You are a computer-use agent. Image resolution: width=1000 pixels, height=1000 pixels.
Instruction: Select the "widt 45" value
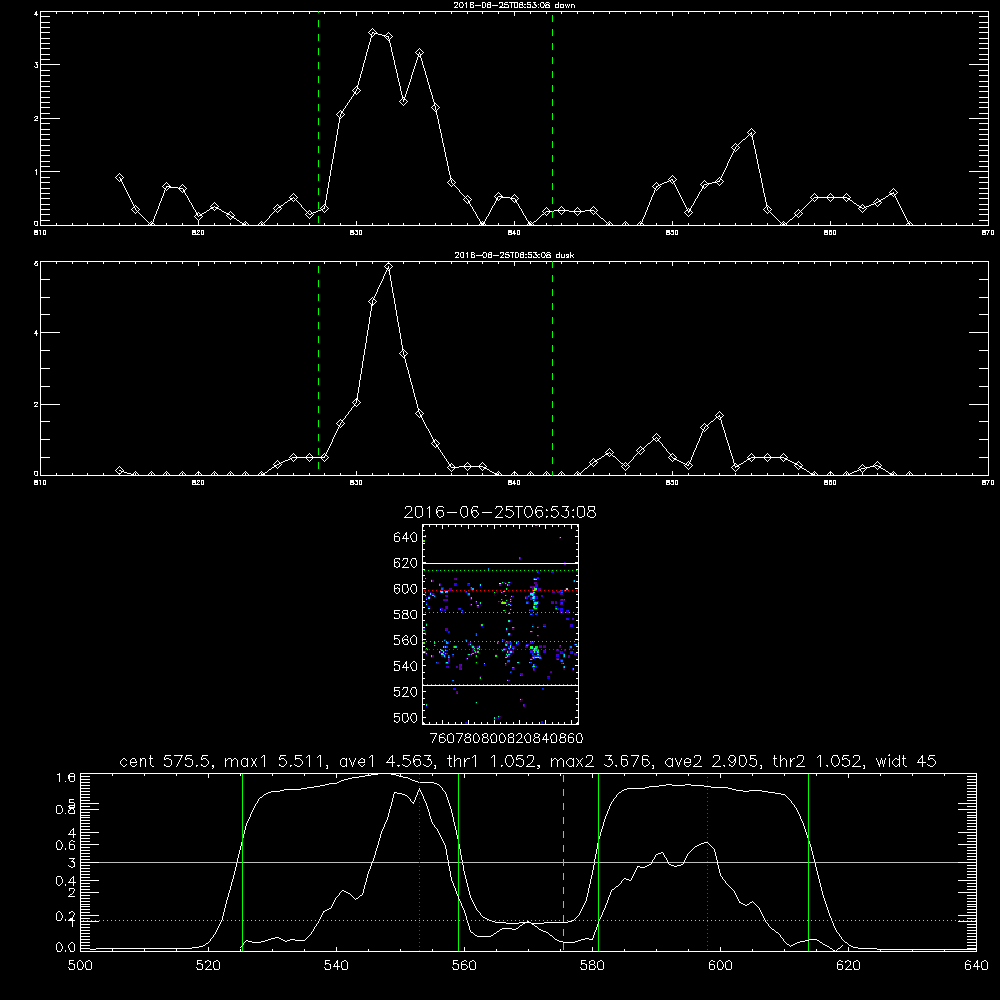[x=906, y=761]
